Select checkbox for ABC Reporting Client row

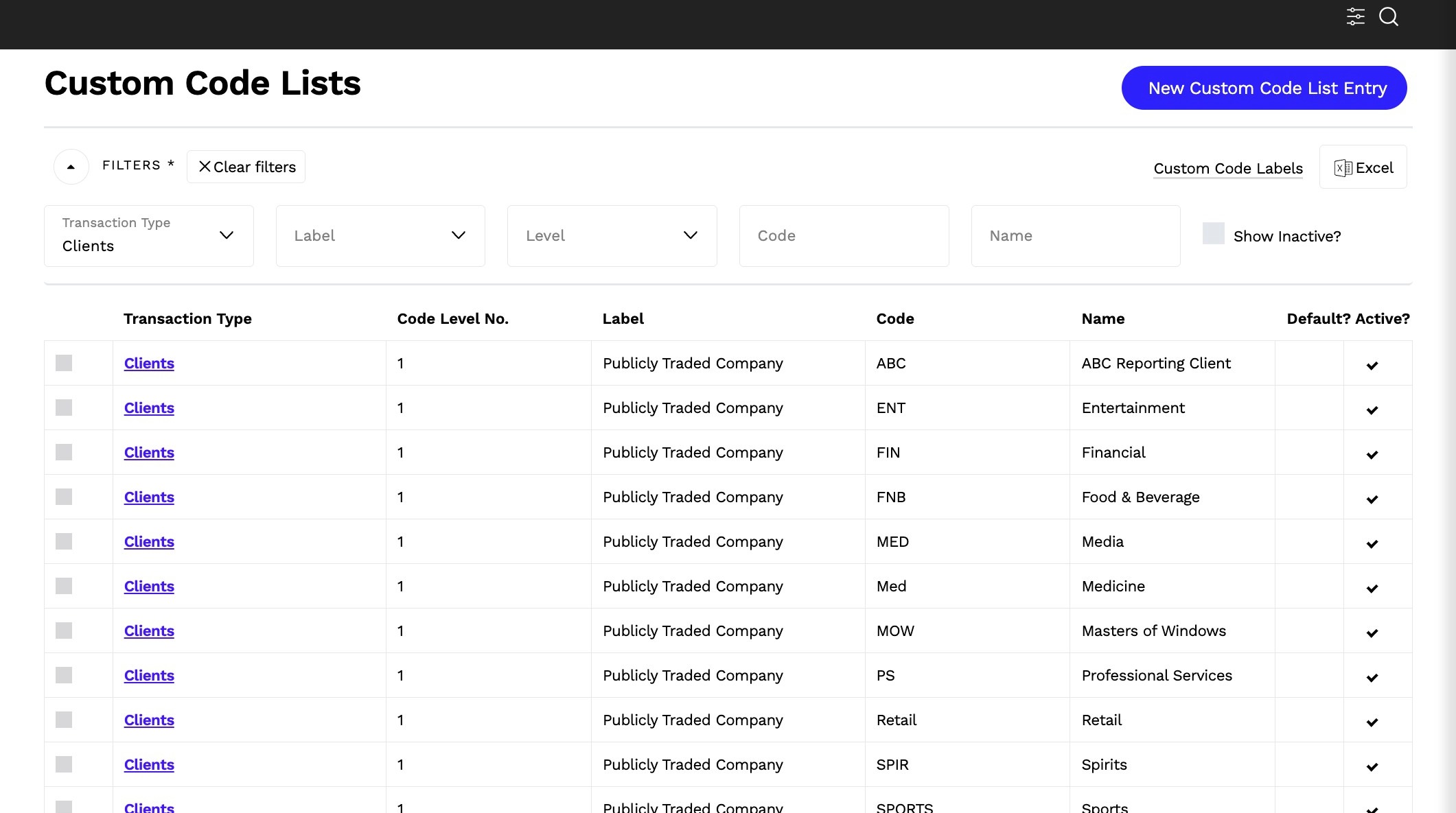point(64,363)
